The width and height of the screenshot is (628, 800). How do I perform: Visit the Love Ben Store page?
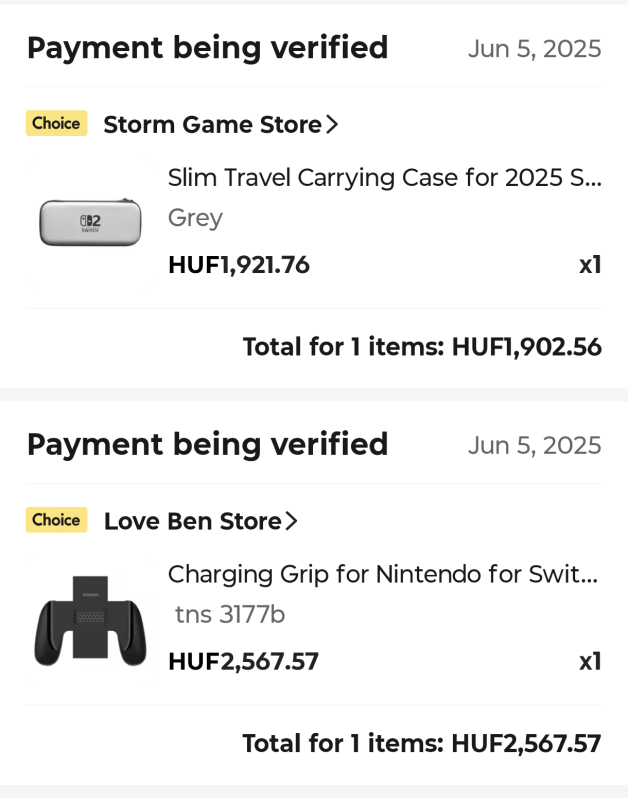tap(193, 521)
